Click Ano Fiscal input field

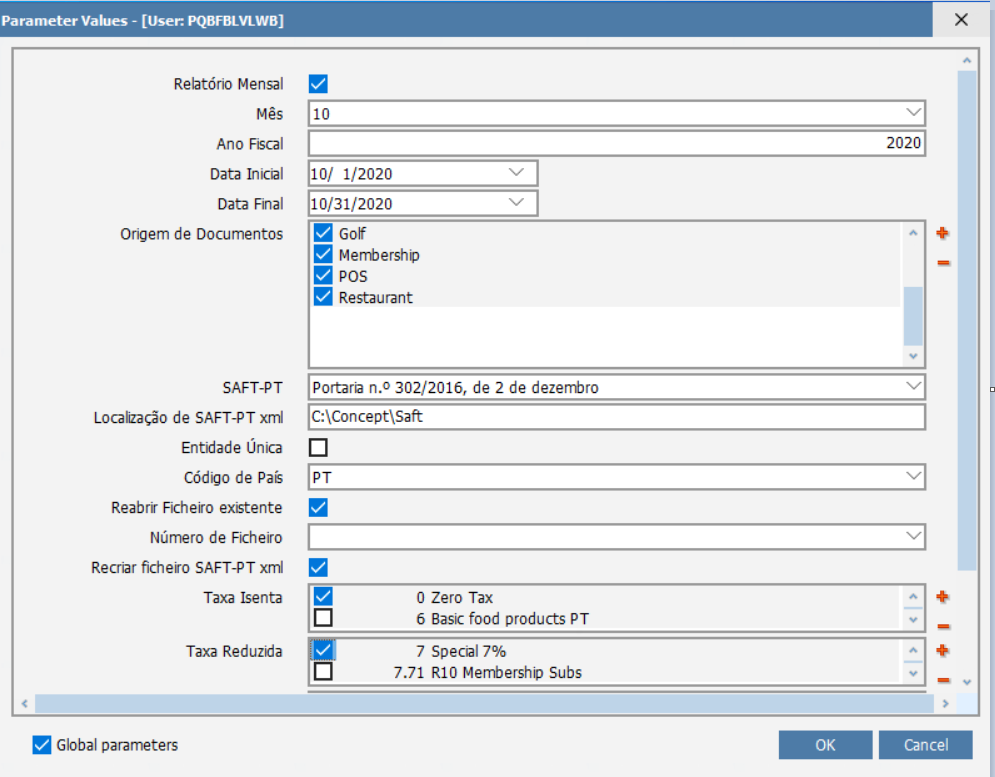pyautogui.click(x=616, y=143)
